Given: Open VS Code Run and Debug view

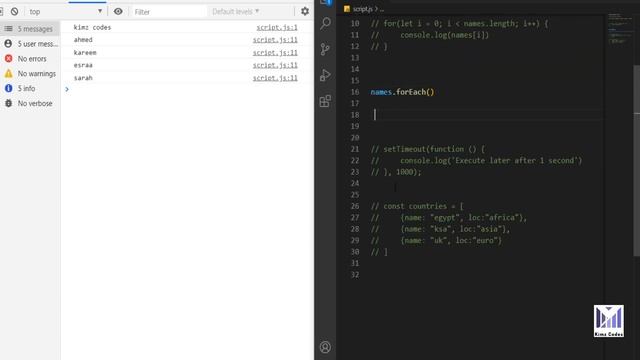Looking at the screenshot, I should click(x=325, y=75).
